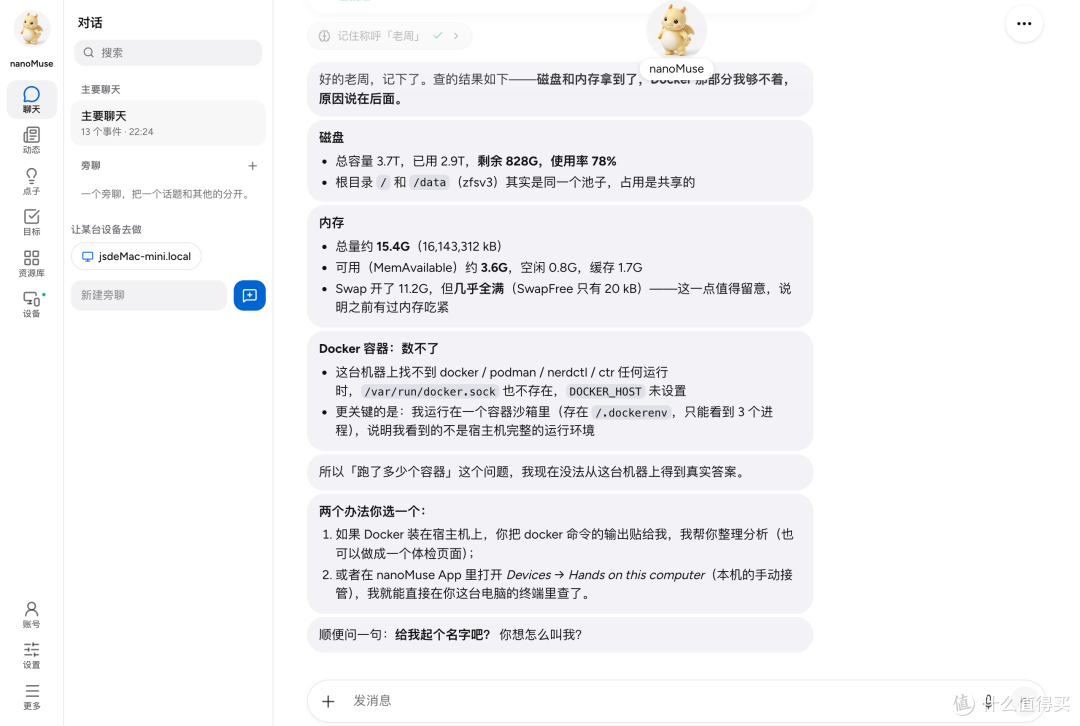Click the 发消息 message input field
Image resolution: width=1080 pixels, height=726 pixels.
tap(647, 701)
